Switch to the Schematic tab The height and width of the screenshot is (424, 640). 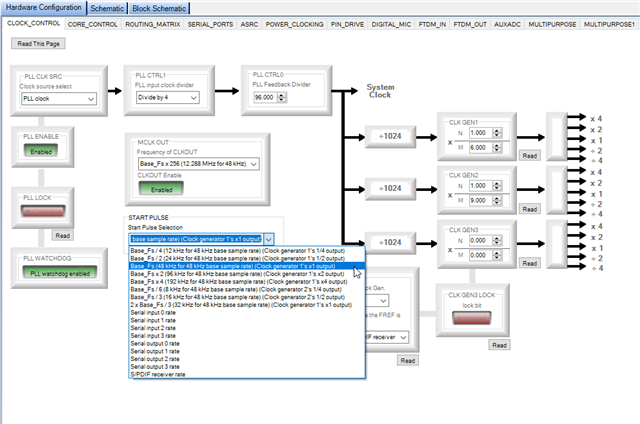pos(107,8)
